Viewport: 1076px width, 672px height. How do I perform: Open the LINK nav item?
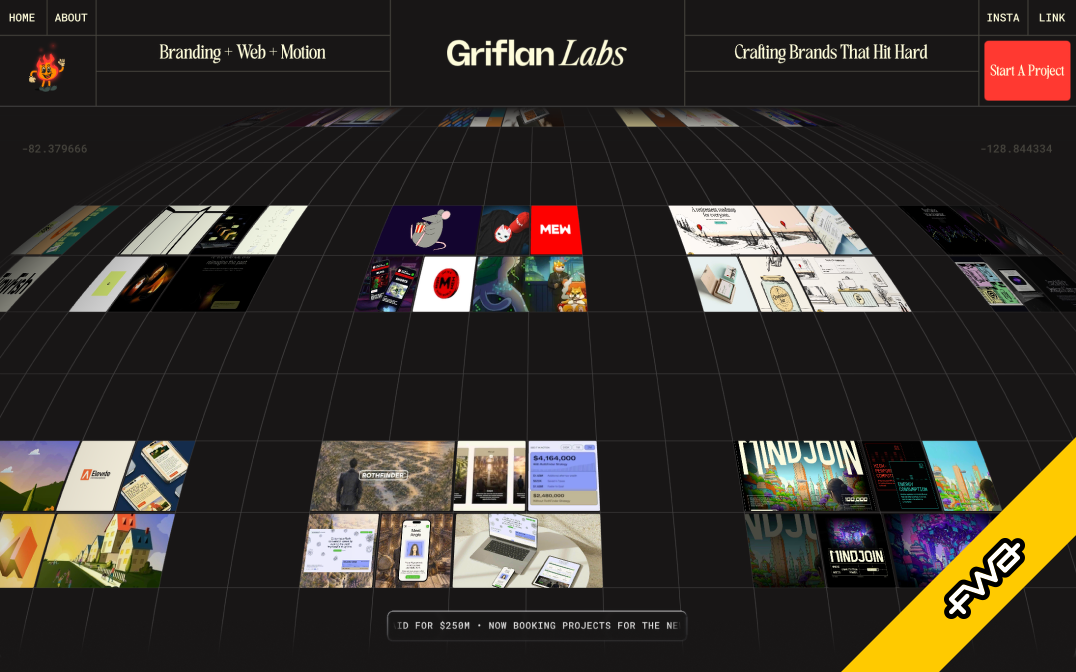(1051, 18)
